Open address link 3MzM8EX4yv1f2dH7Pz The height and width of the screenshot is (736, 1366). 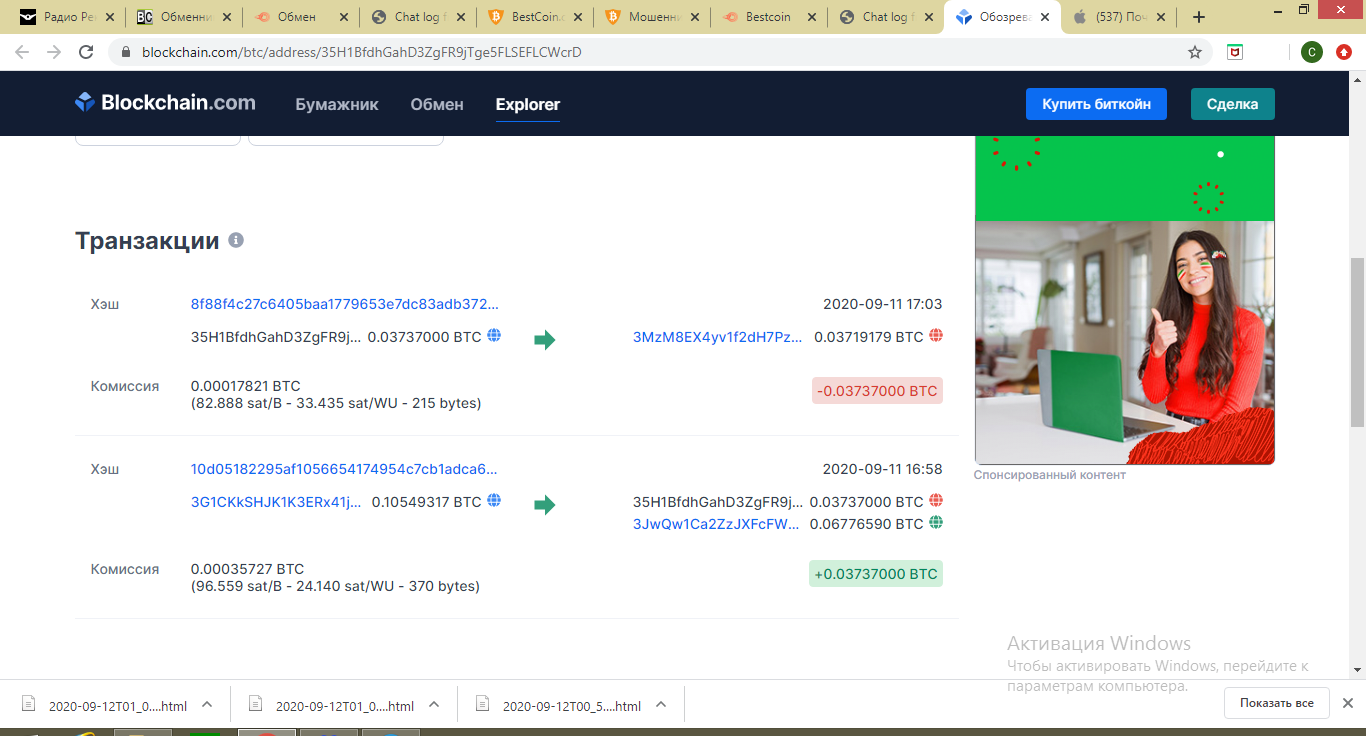point(717,337)
